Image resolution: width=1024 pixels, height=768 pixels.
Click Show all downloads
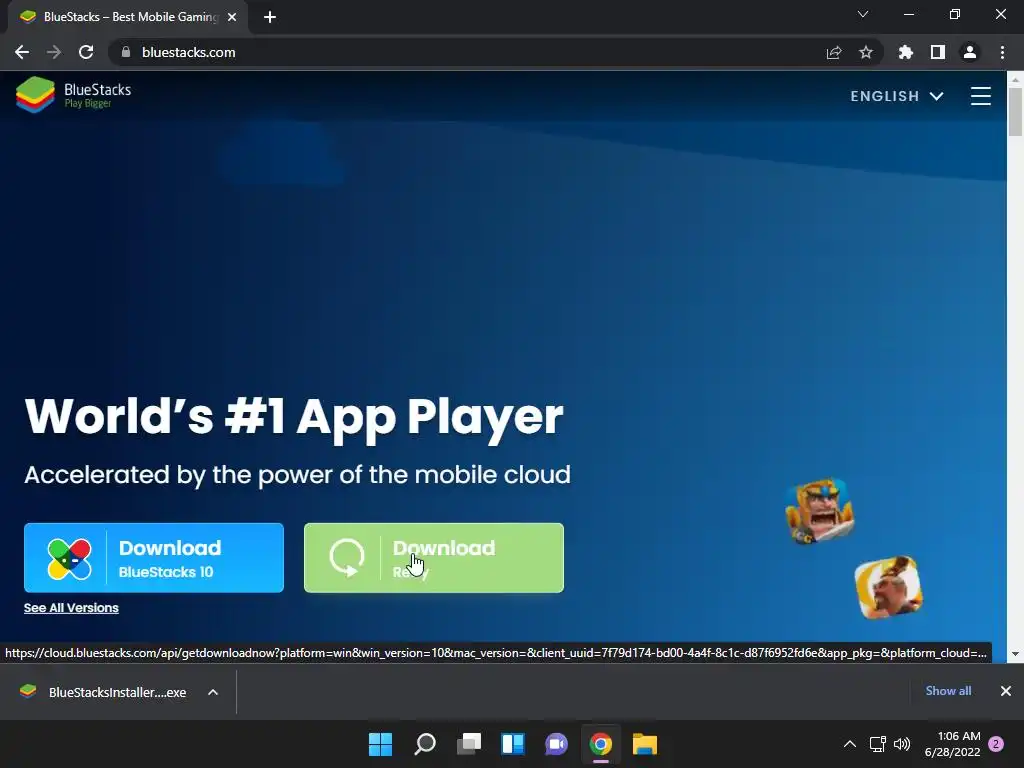(x=948, y=691)
